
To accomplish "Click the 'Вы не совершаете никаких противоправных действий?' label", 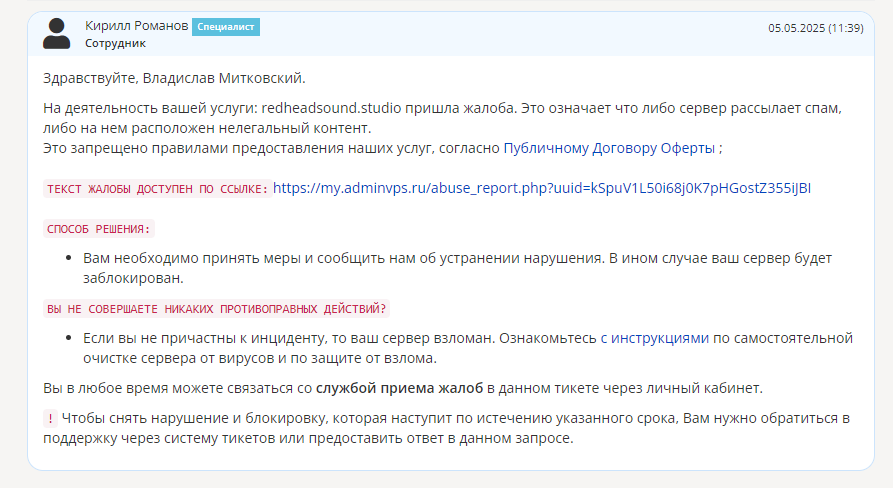I will (216, 309).
